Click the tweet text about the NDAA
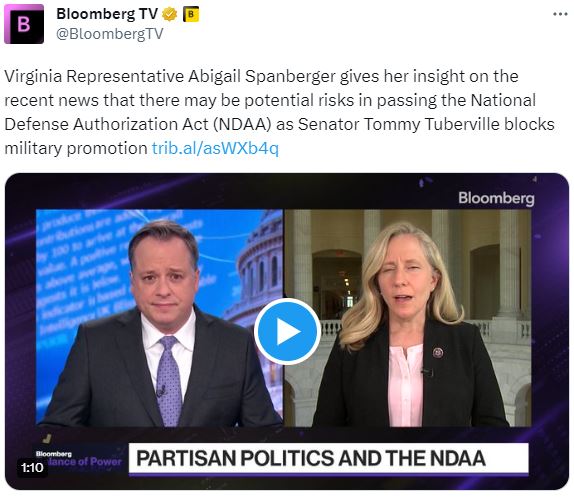The image size is (574, 497). point(279,112)
